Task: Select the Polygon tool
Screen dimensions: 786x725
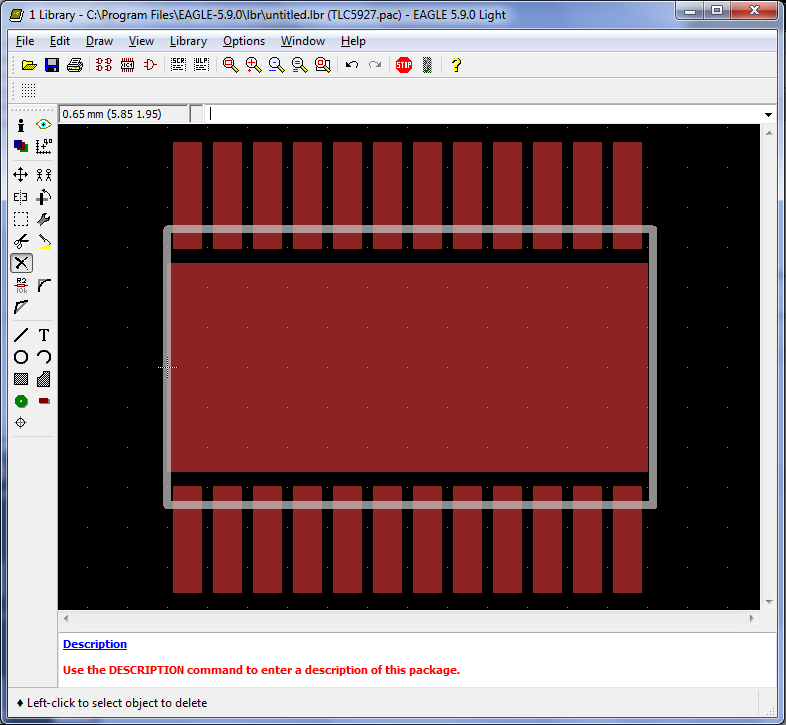Action: coord(44,379)
